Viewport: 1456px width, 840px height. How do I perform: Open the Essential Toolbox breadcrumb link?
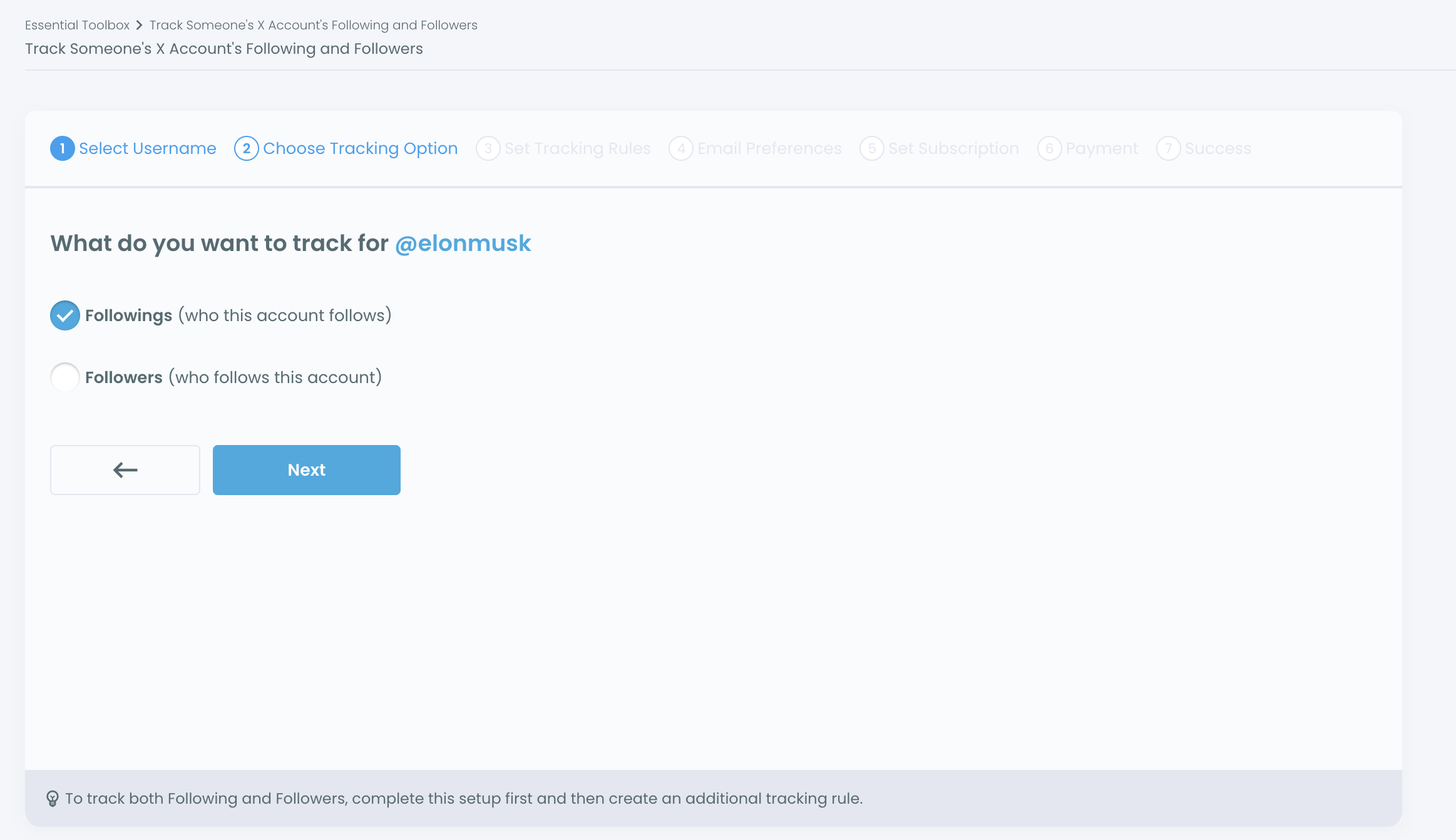77,25
